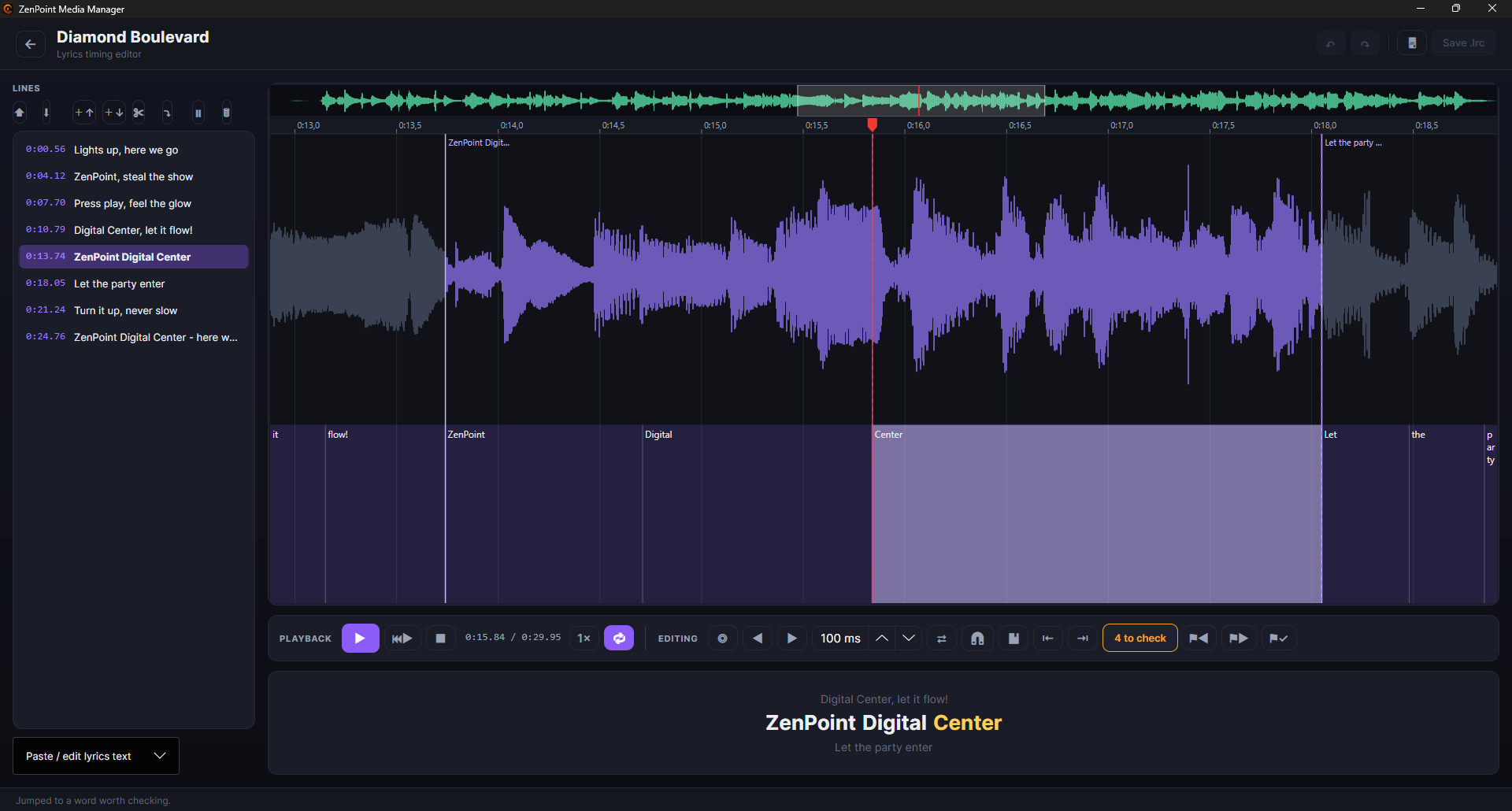Select the line Let the party enter
Image resolution: width=1512 pixels, height=811 pixels.
pyautogui.click(x=134, y=283)
